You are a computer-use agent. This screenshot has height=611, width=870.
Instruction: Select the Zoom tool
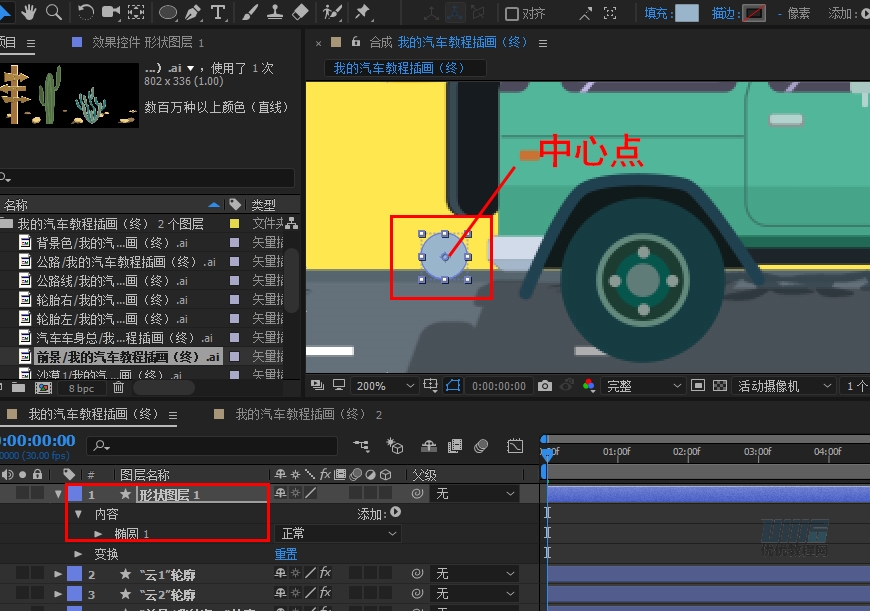[53, 13]
